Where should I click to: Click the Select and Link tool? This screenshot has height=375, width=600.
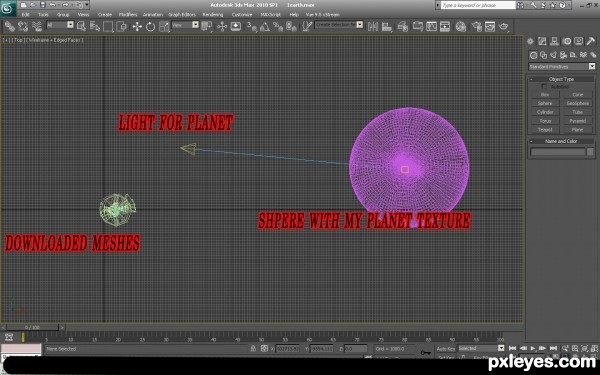pos(10,26)
